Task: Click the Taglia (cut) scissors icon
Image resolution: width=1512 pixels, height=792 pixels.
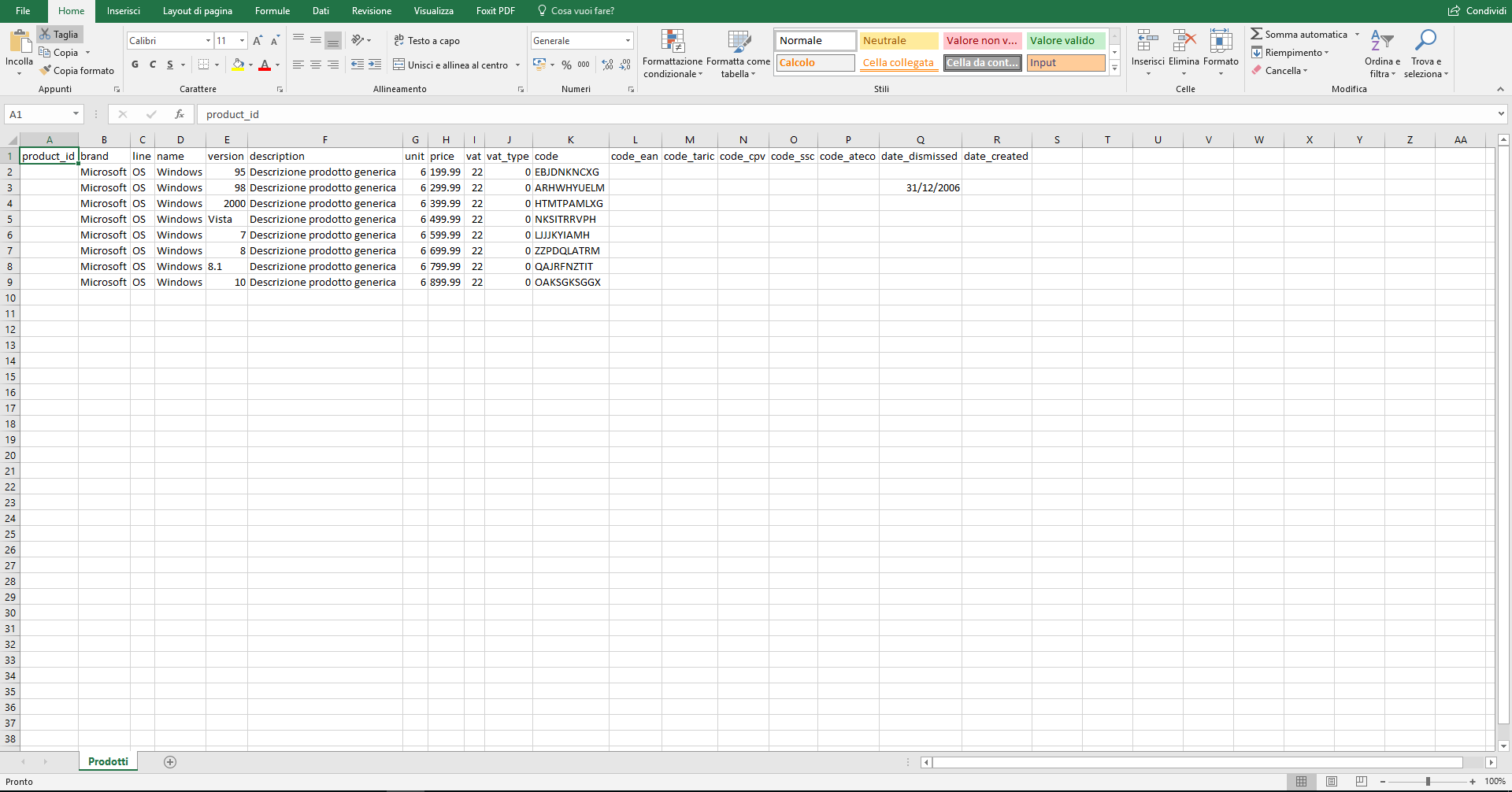Action: coord(46,35)
